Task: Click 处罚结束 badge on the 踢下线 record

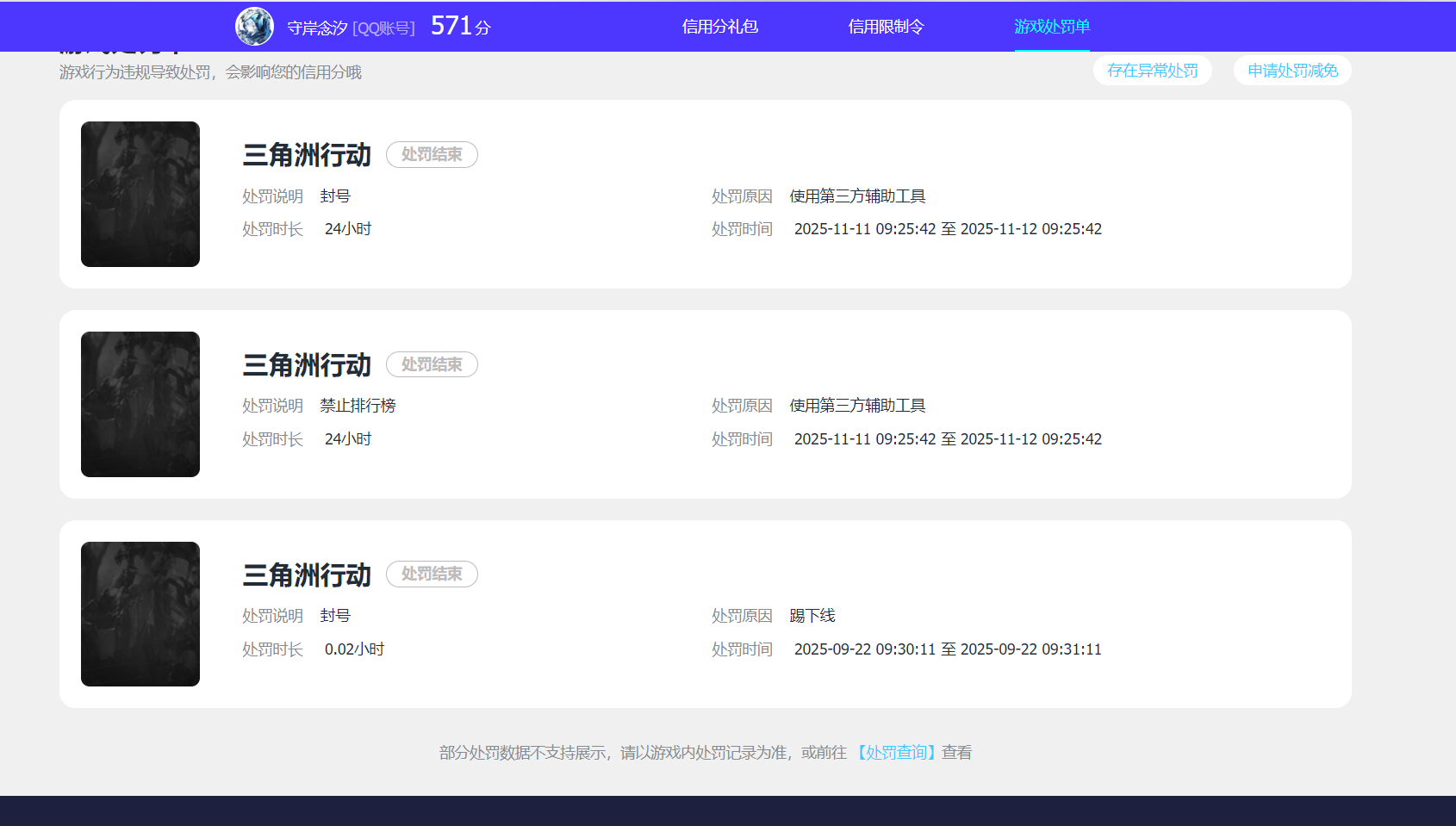Action: [432, 574]
